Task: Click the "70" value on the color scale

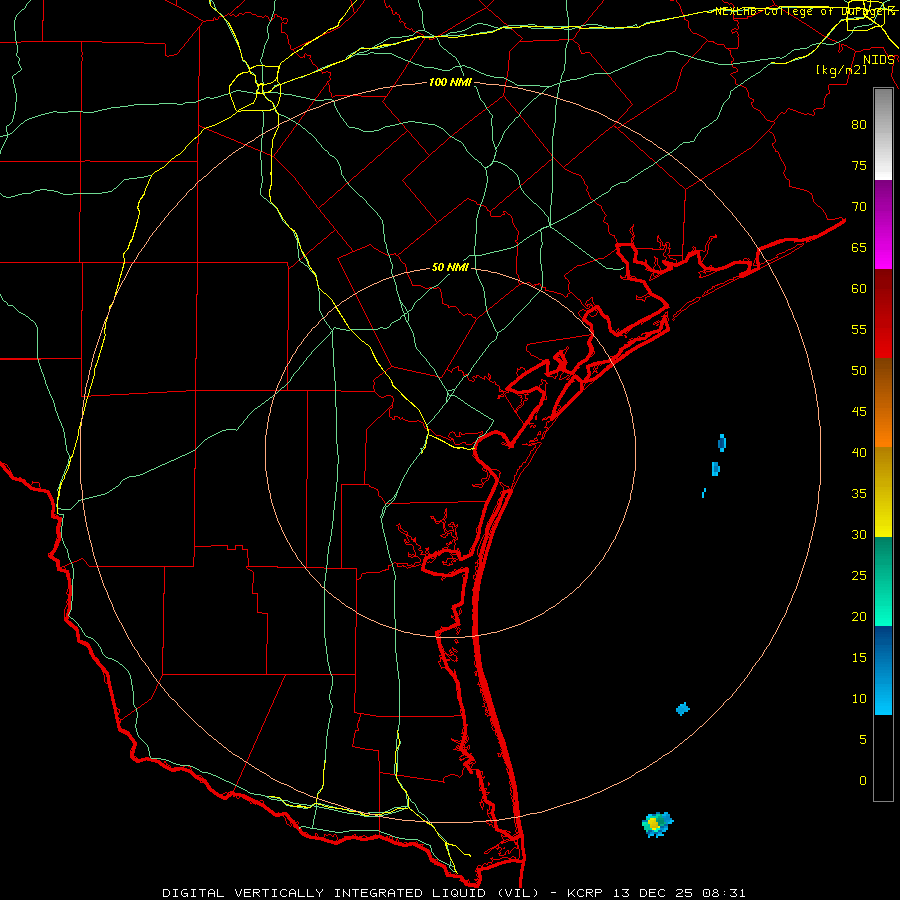Action: [x=859, y=207]
